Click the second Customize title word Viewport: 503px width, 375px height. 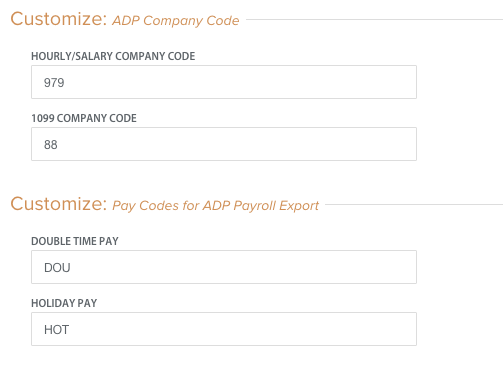(59, 204)
